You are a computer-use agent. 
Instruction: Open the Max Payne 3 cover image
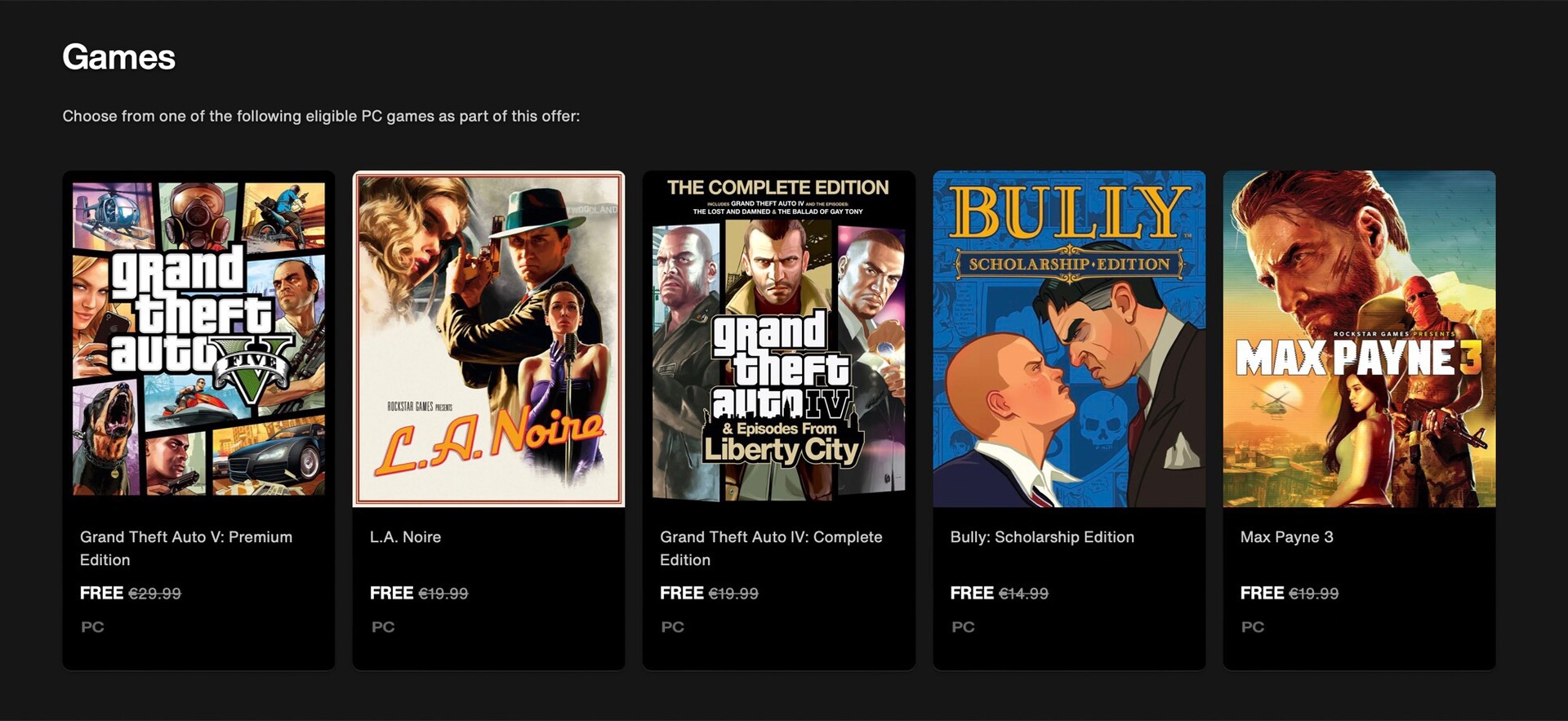pos(1359,338)
